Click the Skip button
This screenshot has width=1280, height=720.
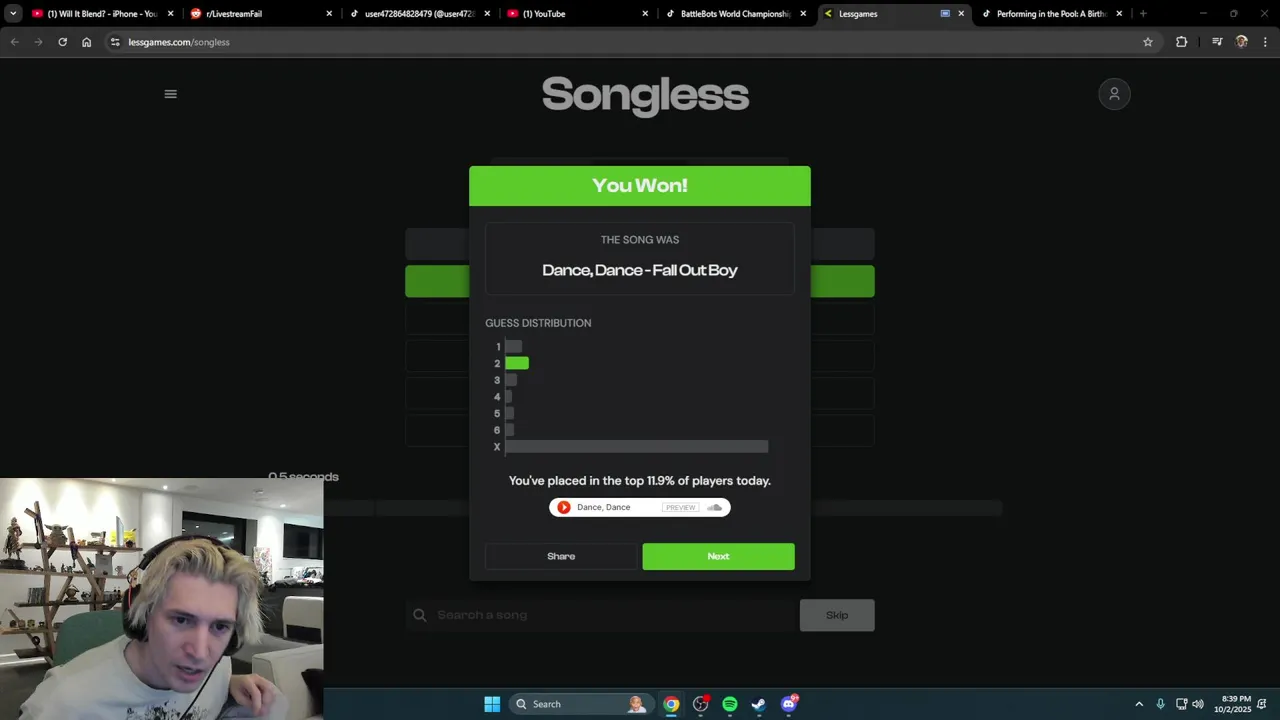(837, 615)
